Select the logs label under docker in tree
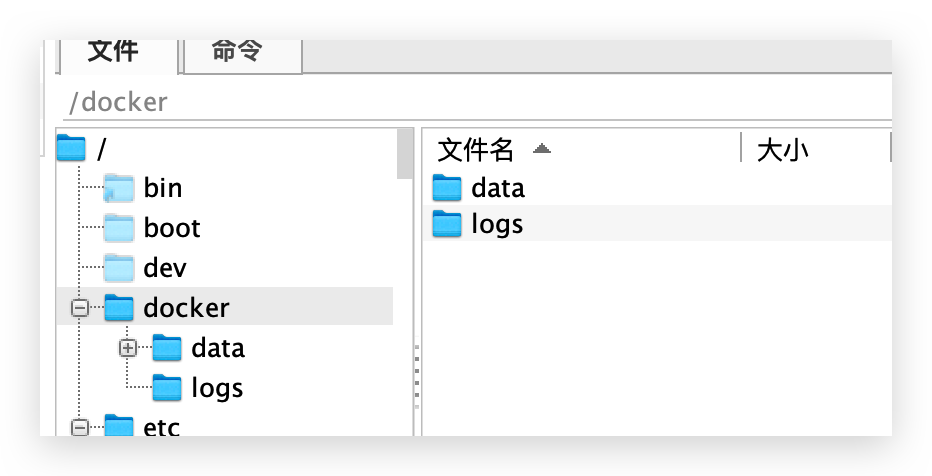This screenshot has width=932, height=476. click(218, 389)
